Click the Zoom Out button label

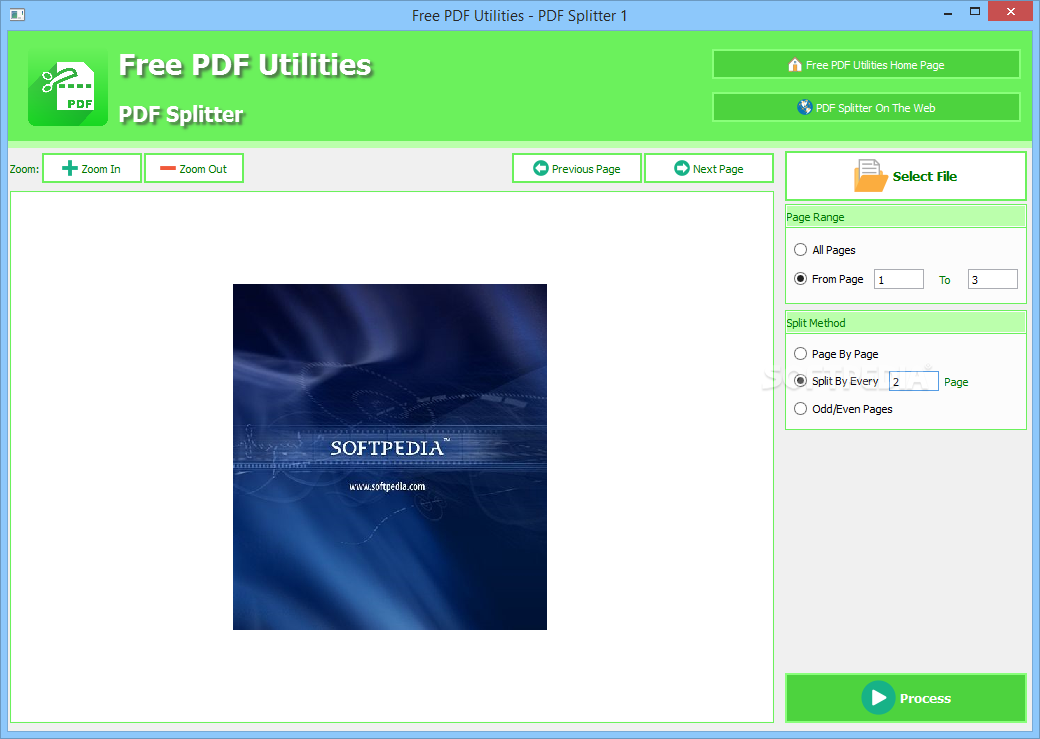[203, 169]
